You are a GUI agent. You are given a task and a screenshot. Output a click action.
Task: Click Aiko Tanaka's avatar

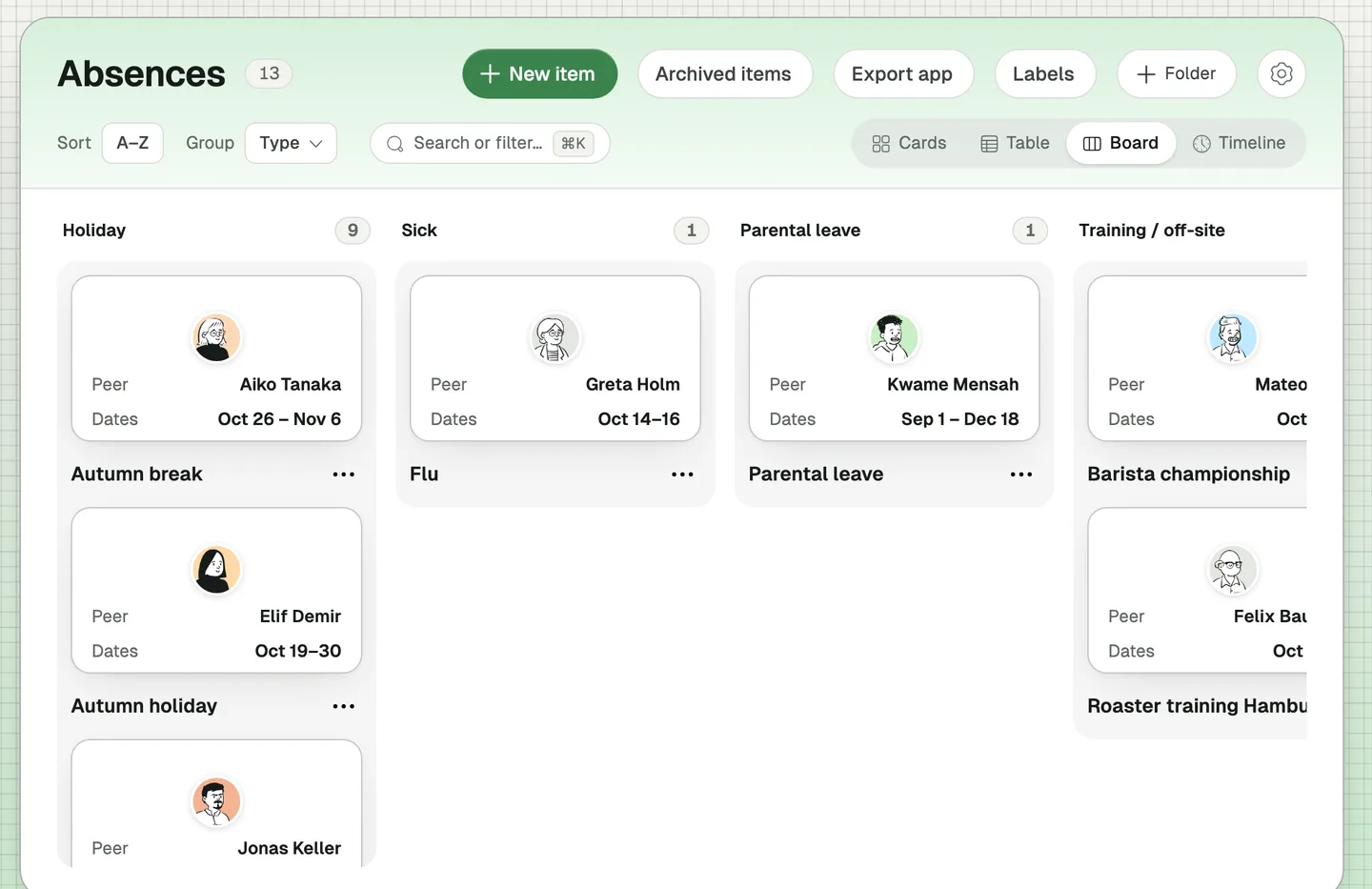point(216,337)
